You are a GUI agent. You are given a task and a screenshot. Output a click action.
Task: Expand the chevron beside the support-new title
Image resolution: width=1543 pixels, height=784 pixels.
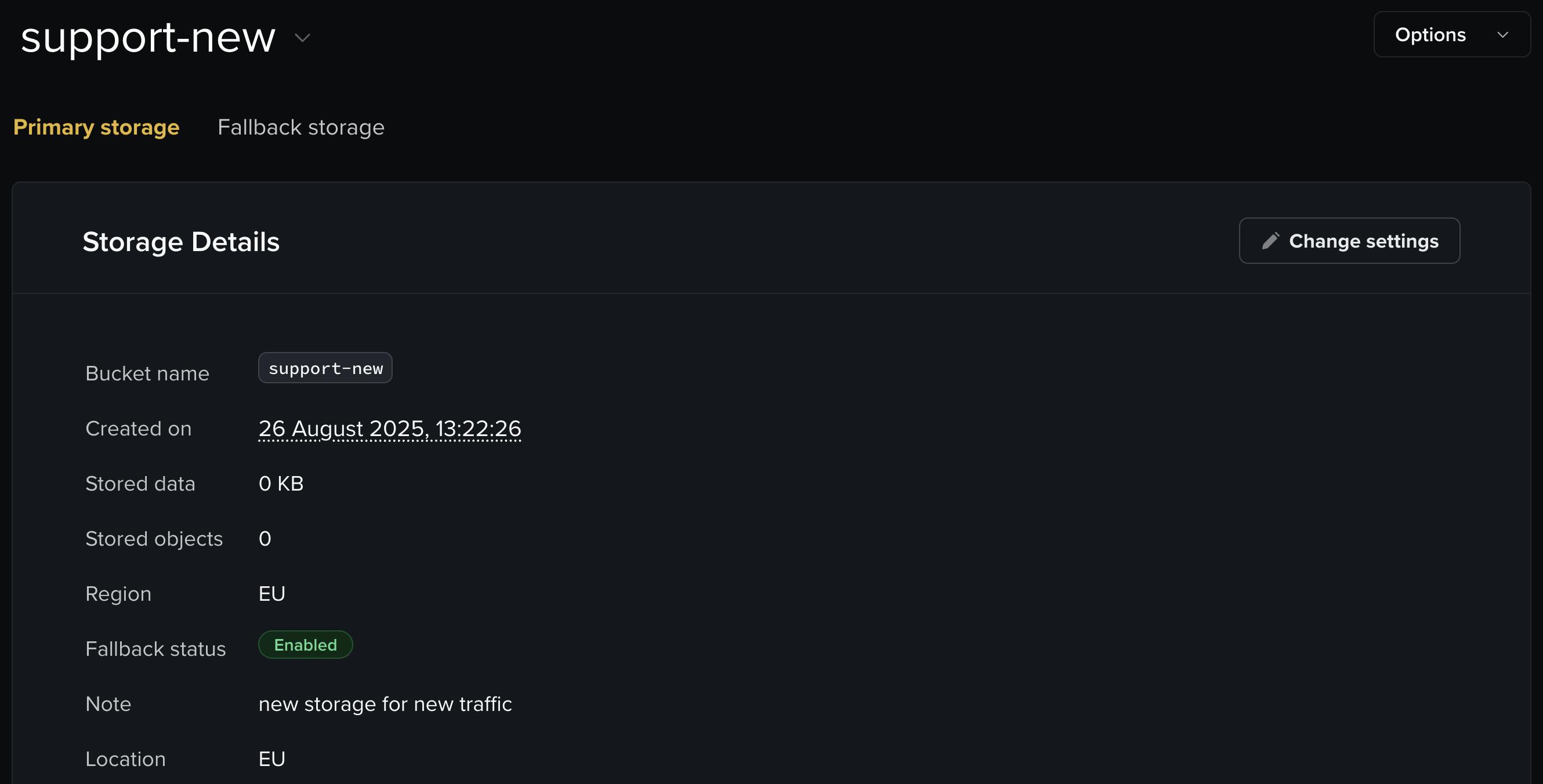[x=302, y=38]
